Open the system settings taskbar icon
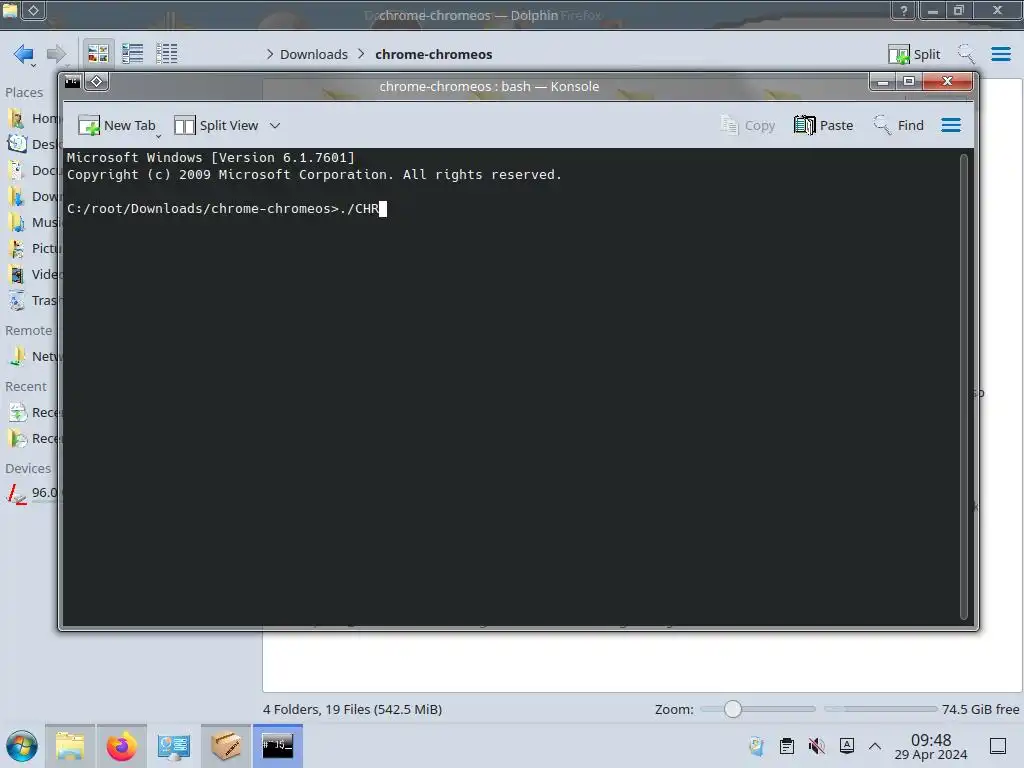This screenshot has width=1024, height=768. pos(174,746)
